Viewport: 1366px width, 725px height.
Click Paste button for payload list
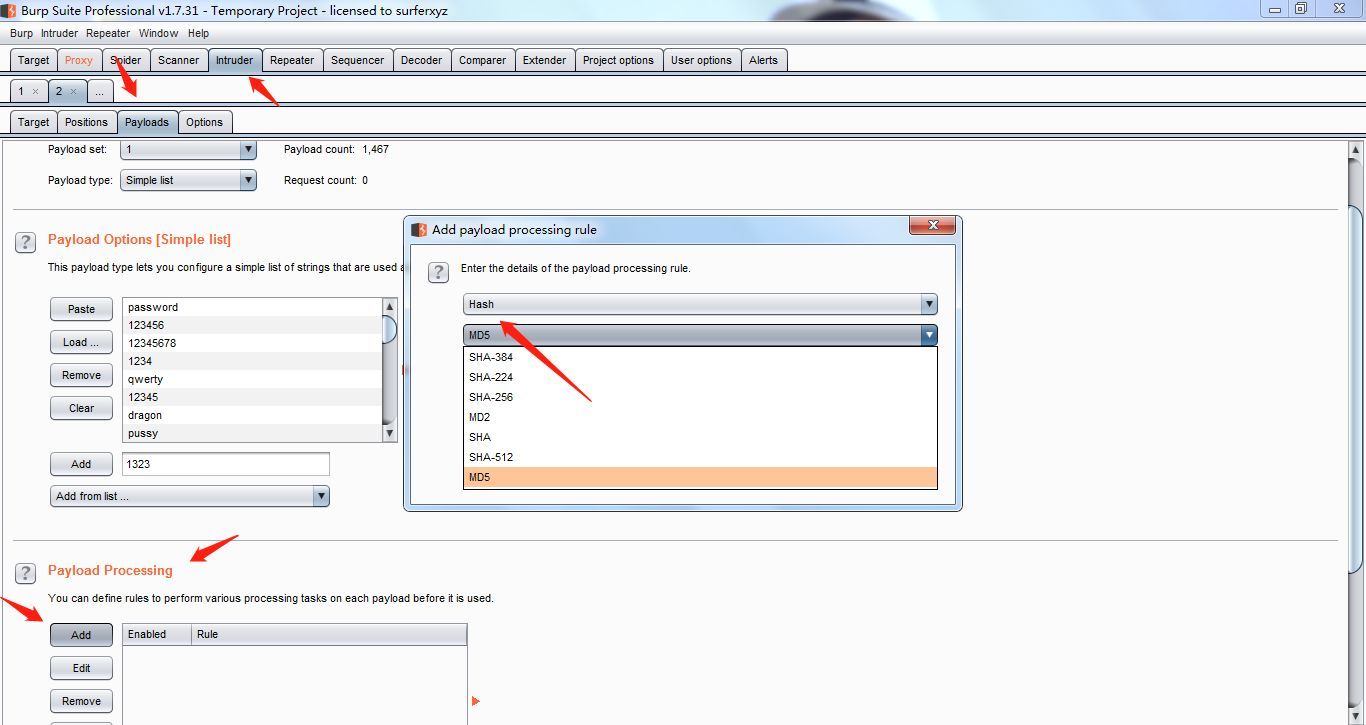coord(81,309)
